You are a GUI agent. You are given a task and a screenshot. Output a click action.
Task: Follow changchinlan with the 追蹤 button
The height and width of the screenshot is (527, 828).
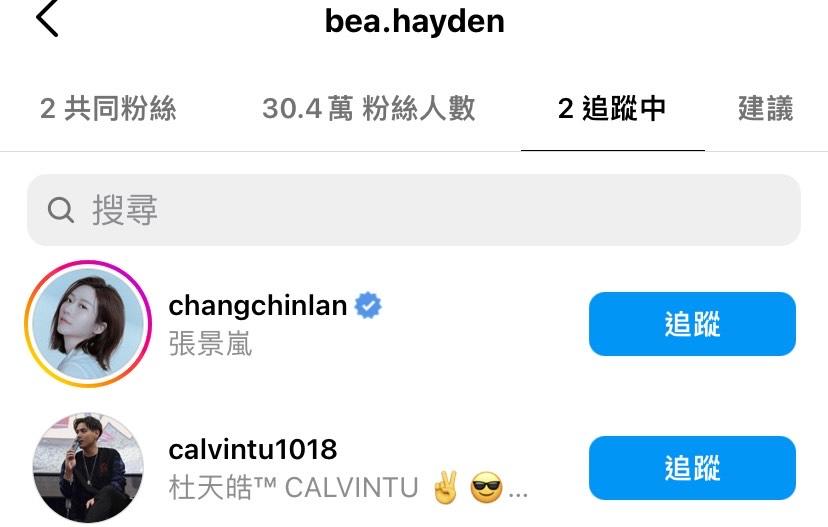[692, 324]
